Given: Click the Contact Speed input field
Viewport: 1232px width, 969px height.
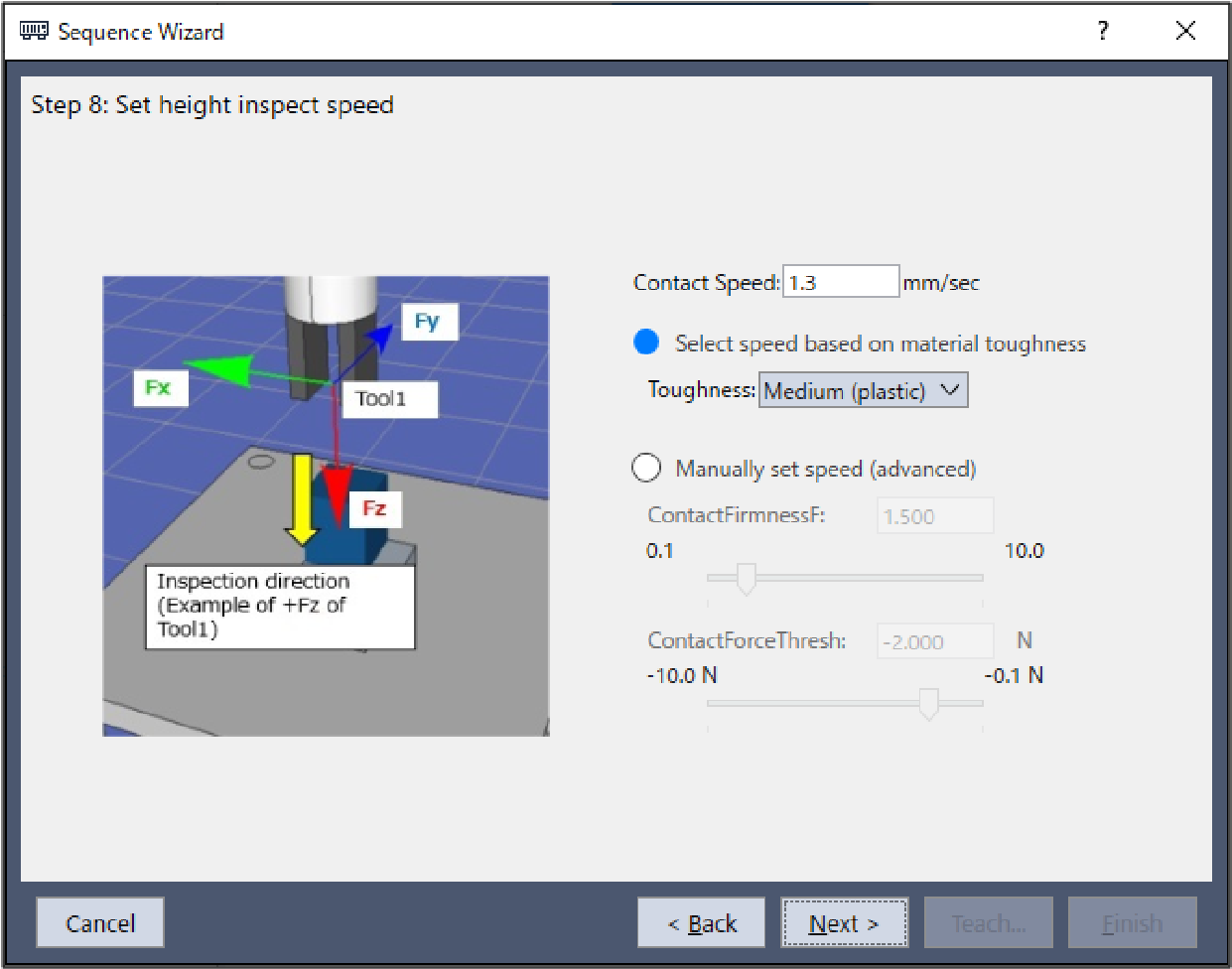Looking at the screenshot, I should 840,282.
